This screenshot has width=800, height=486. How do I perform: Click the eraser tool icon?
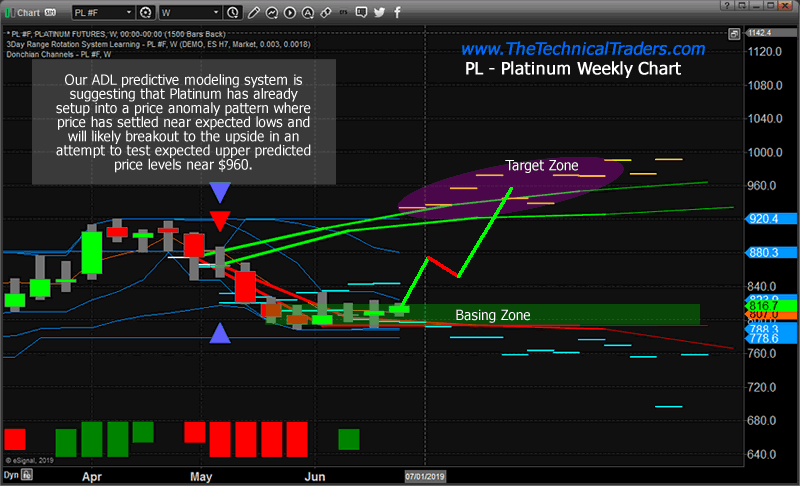click(x=326, y=13)
